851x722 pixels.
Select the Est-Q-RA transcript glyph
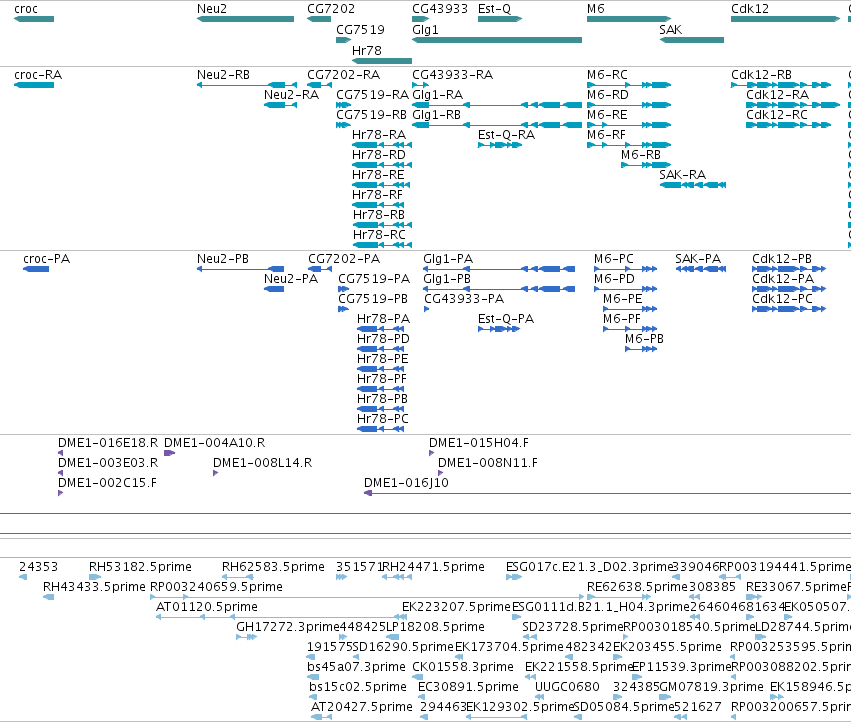(500, 145)
